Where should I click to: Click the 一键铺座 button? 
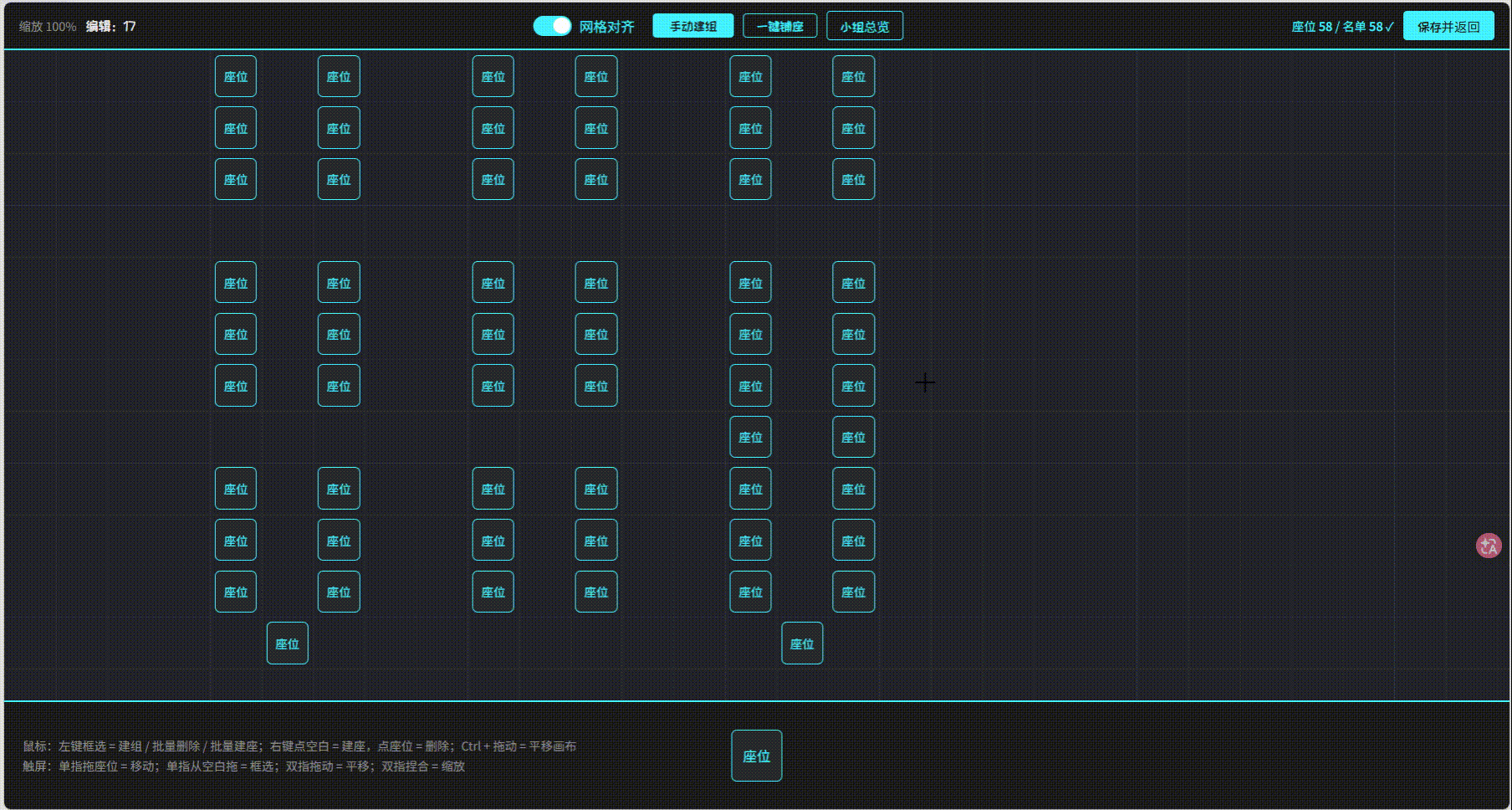[x=779, y=26]
